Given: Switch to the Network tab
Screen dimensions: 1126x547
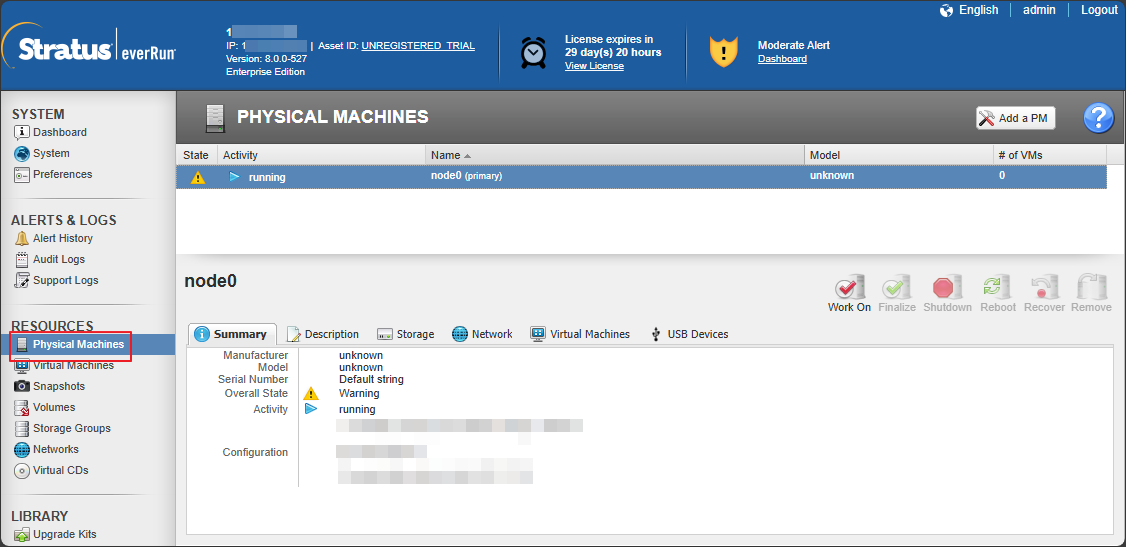Looking at the screenshot, I should [482, 334].
